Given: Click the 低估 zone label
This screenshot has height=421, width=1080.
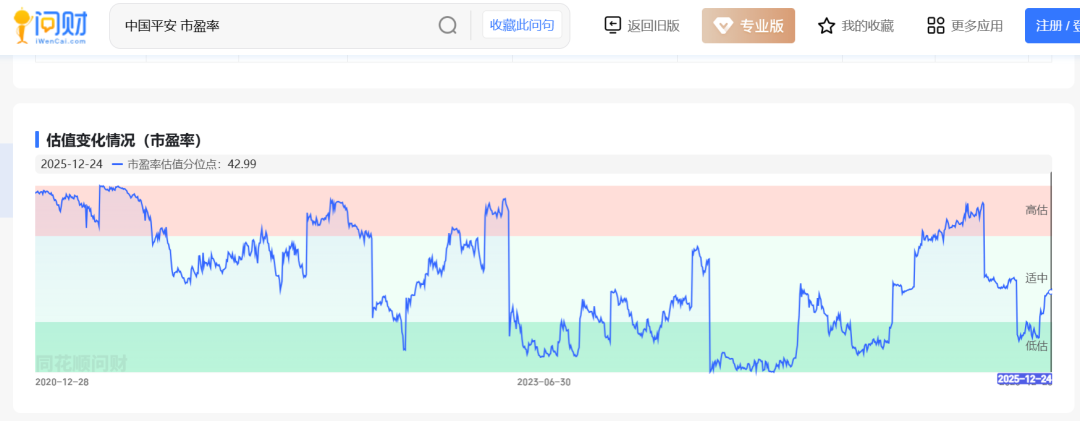Looking at the screenshot, I should click(1036, 345).
